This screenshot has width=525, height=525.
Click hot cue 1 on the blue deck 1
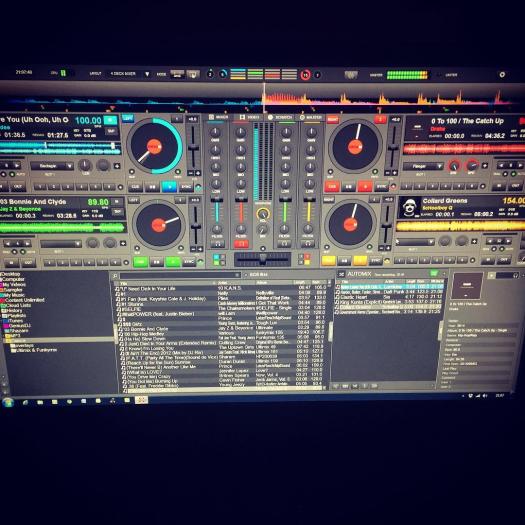pyautogui.click(x=40, y=187)
